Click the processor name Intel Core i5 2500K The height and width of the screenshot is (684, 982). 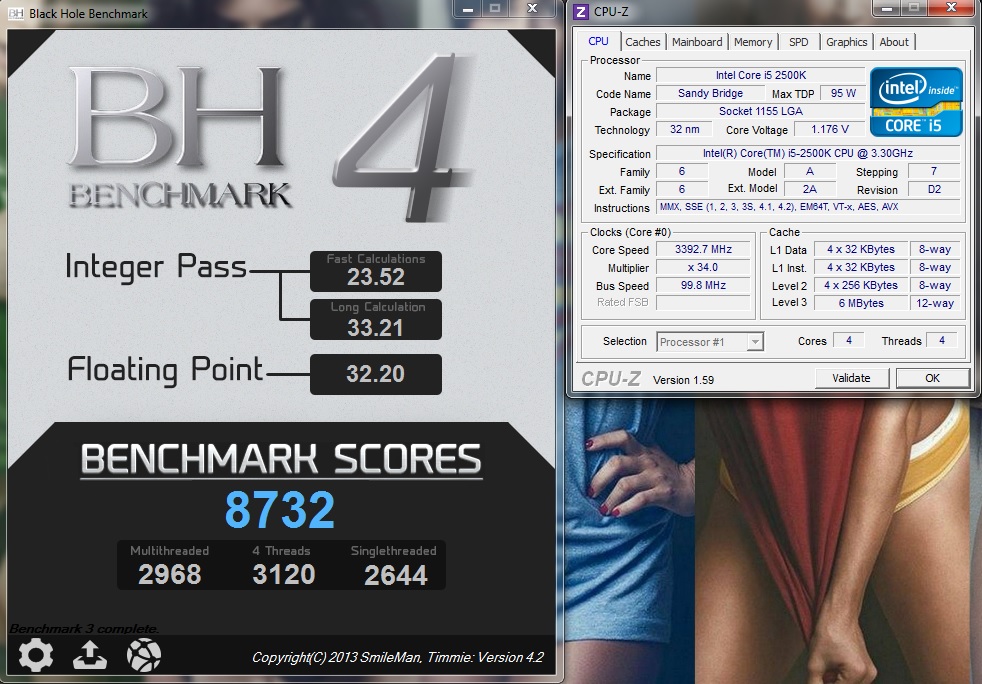click(760, 75)
